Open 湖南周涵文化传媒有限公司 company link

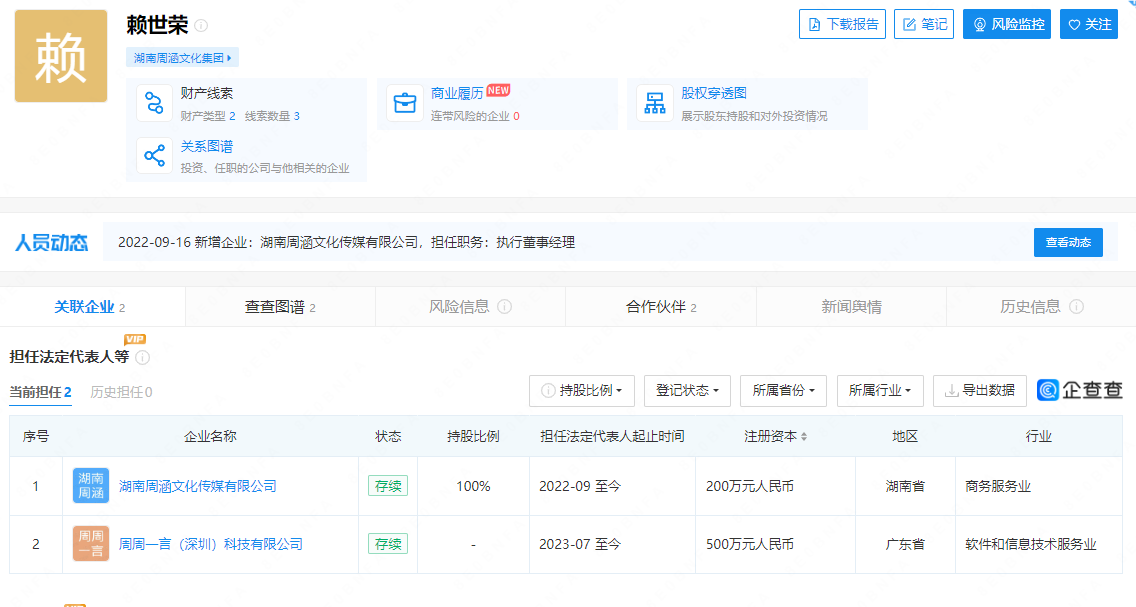coord(198,486)
